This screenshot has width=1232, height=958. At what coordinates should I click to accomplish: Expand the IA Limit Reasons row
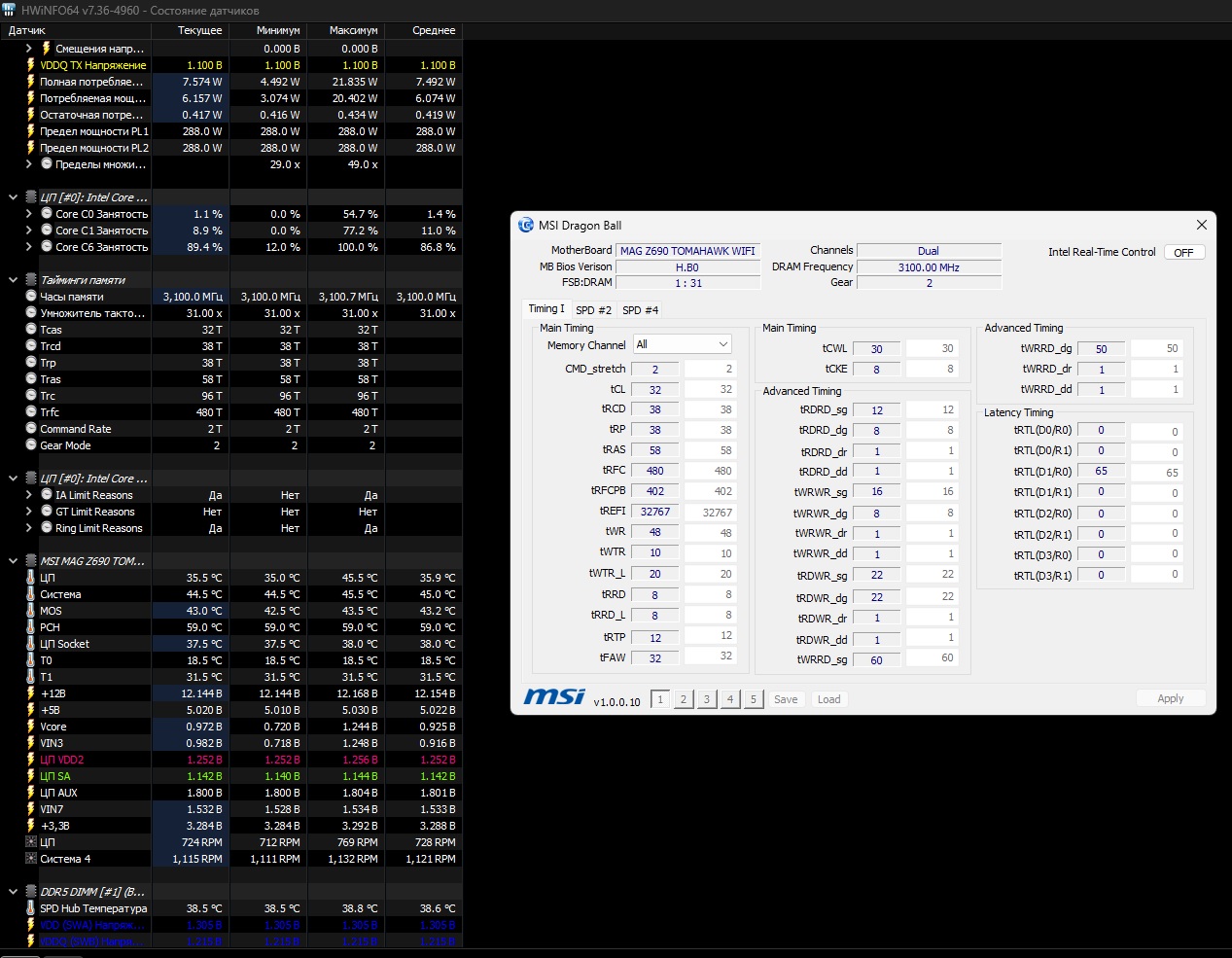(x=28, y=494)
